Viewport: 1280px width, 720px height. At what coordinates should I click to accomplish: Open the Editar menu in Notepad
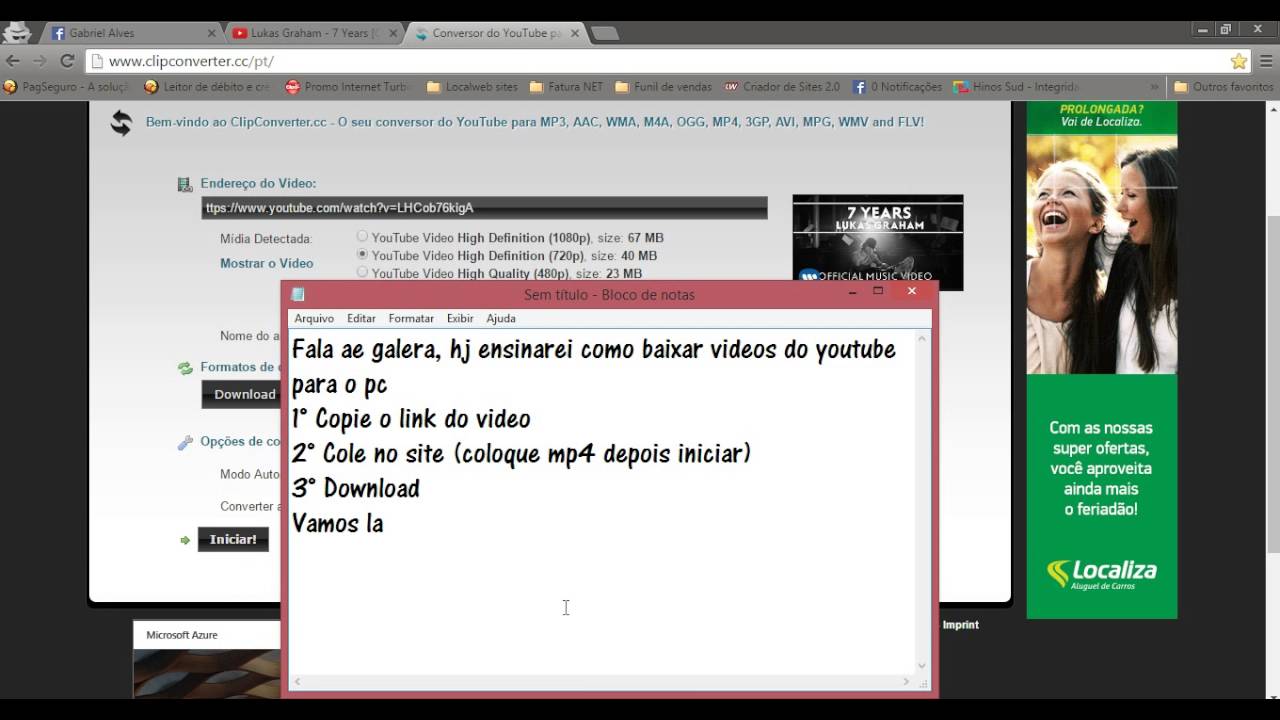click(x=361, y=318)
